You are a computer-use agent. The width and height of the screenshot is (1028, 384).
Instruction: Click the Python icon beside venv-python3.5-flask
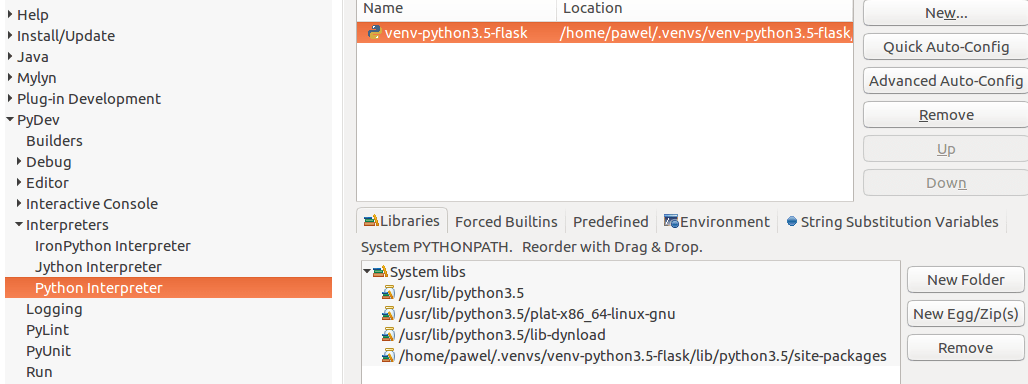pos(374,32)
